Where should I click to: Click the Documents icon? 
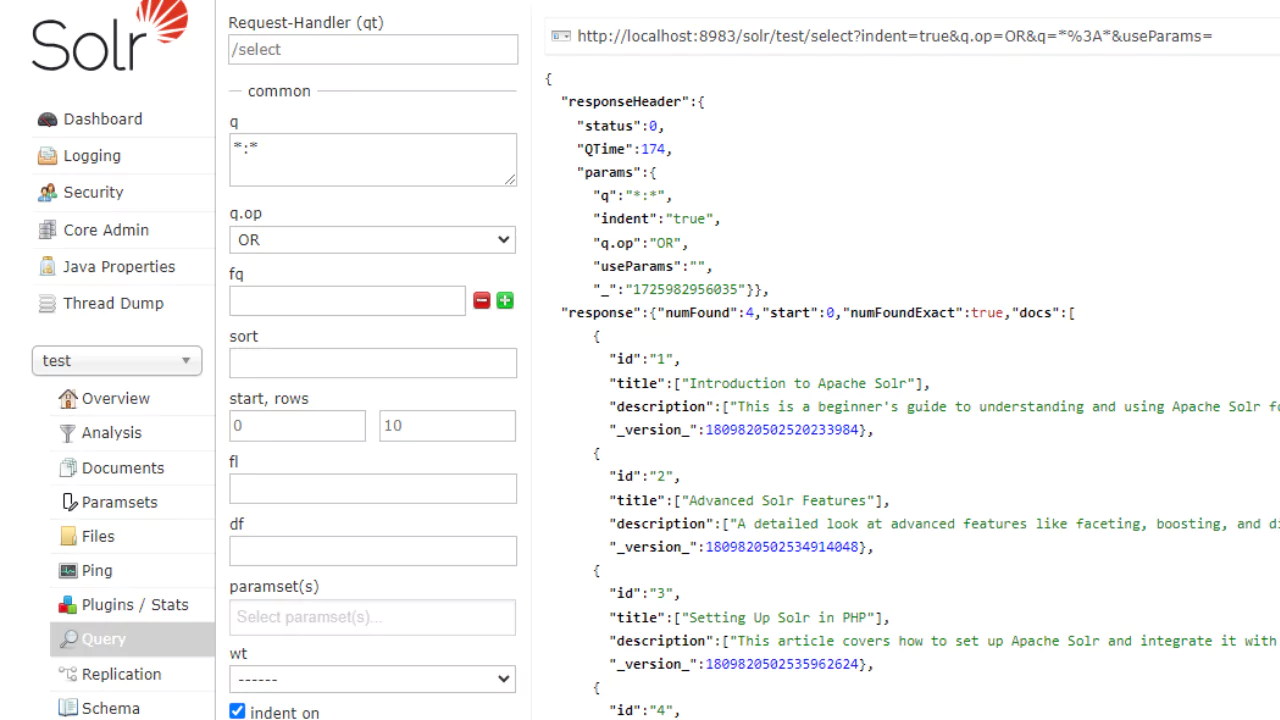pyautogui.click(x=68, y=468)
